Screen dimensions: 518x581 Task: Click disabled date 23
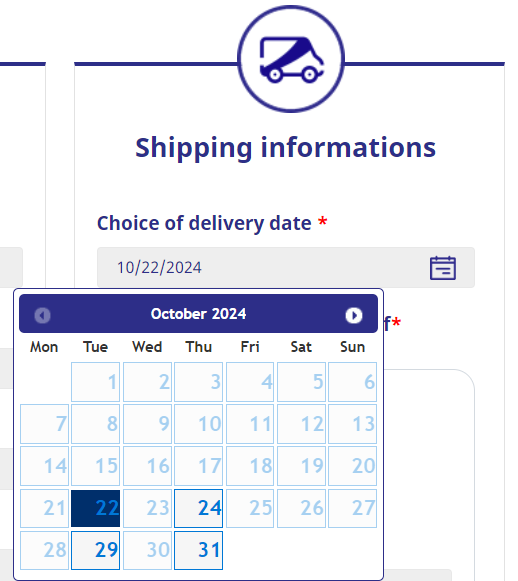click(147, 508)
